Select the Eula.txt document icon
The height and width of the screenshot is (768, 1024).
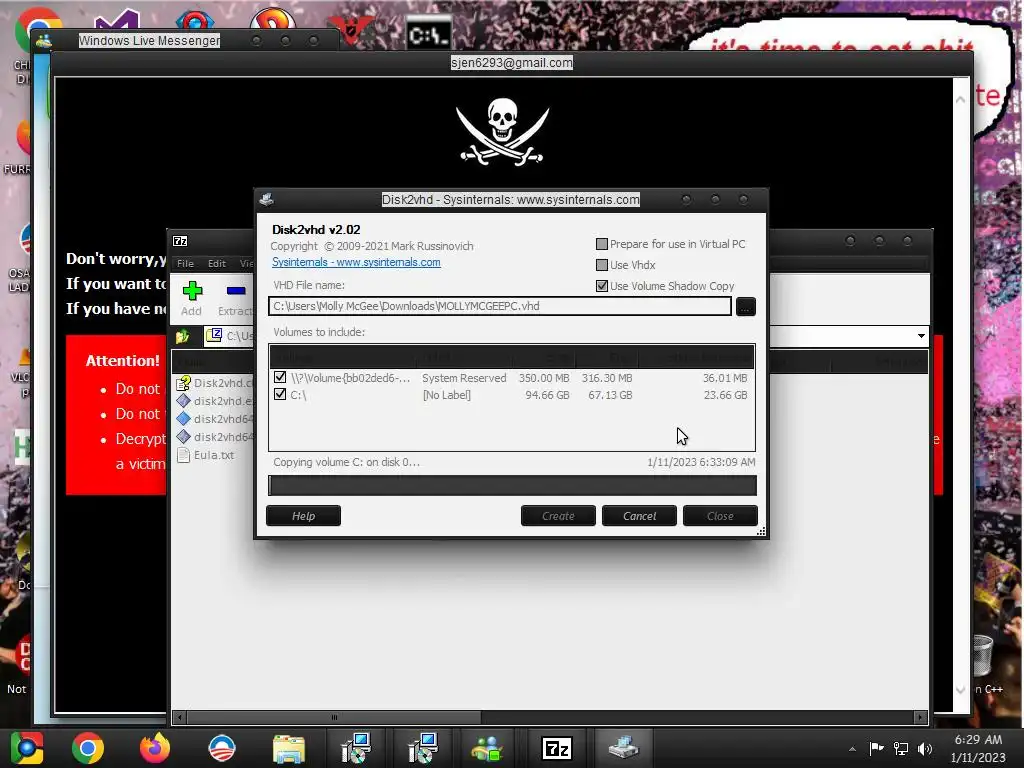click(x=184, y=455)
